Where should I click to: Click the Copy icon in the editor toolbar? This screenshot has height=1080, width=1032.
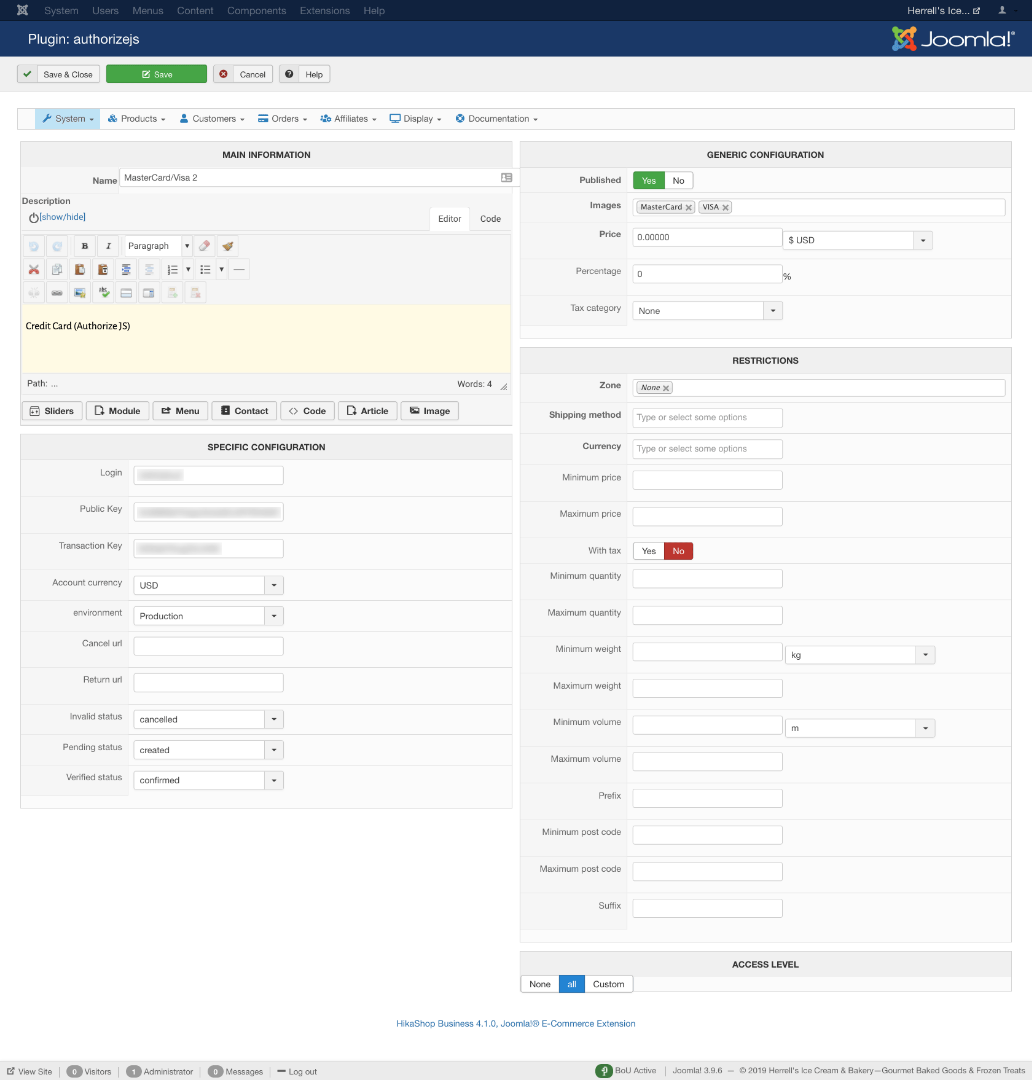[57, 269]
